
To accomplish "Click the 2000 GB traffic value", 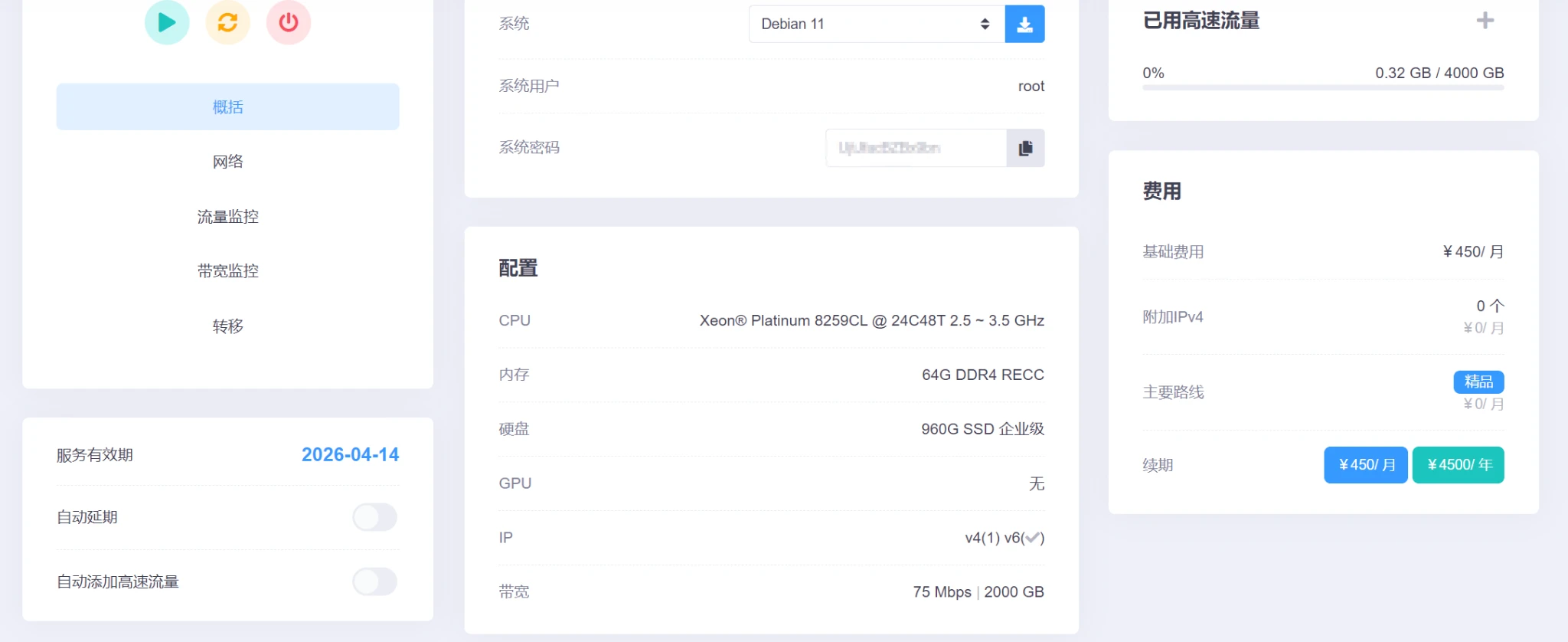I will pyautogui.click(x=1014, y=592).
